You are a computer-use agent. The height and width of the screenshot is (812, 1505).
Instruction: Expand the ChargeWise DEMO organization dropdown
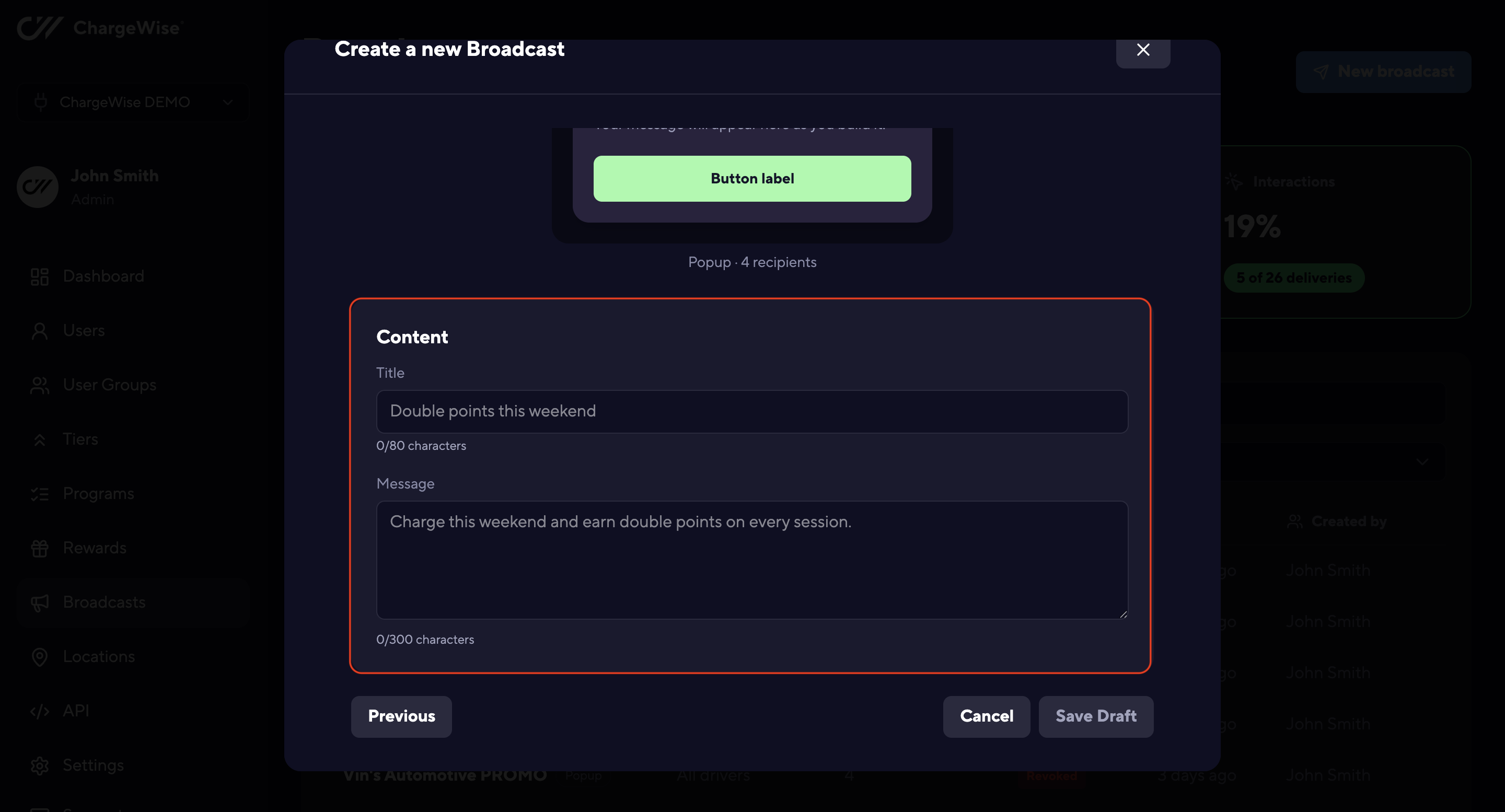(133, 102)
